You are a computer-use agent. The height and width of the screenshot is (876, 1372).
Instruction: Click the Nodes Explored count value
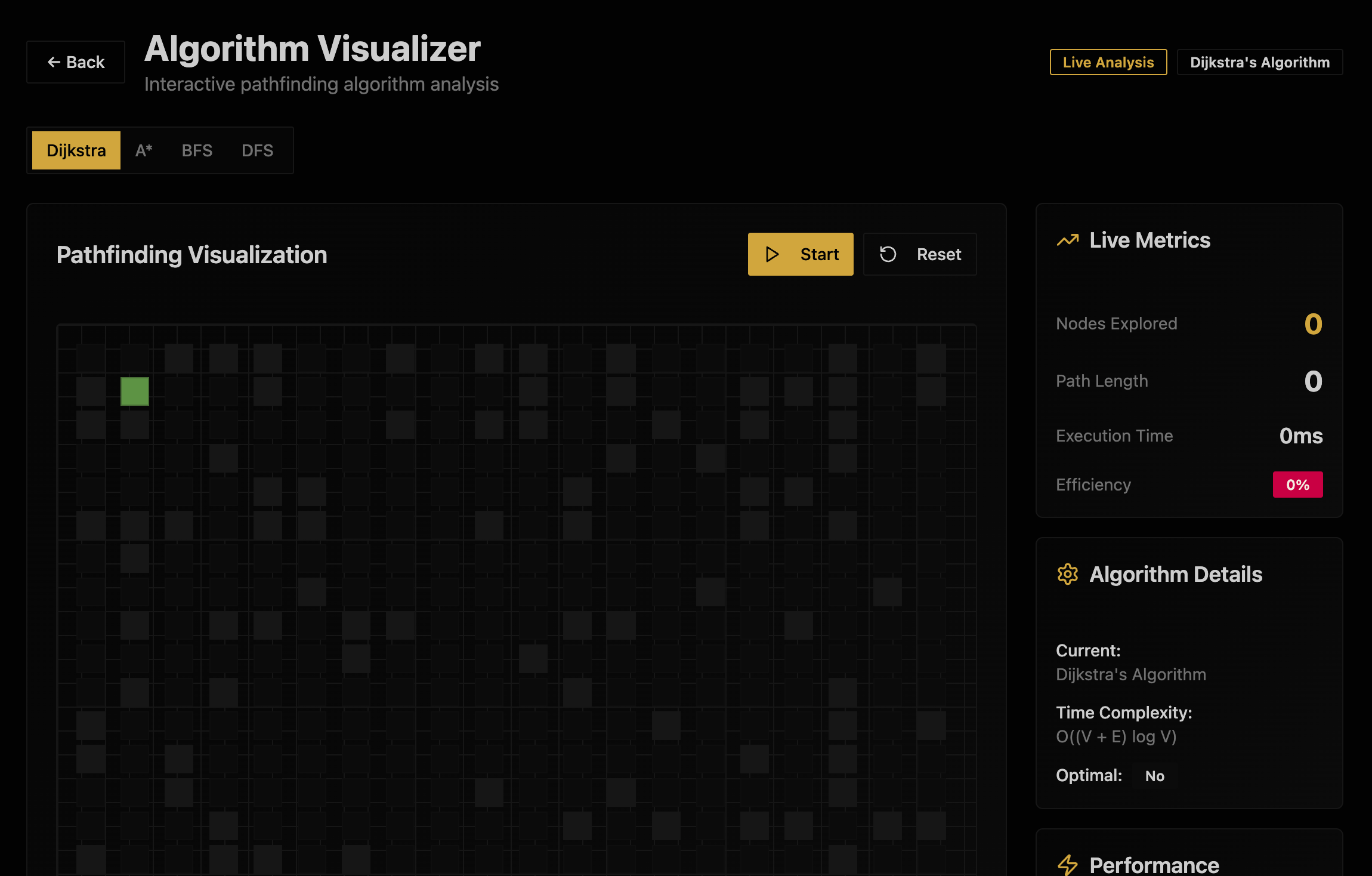click(x=1313, y=324)
